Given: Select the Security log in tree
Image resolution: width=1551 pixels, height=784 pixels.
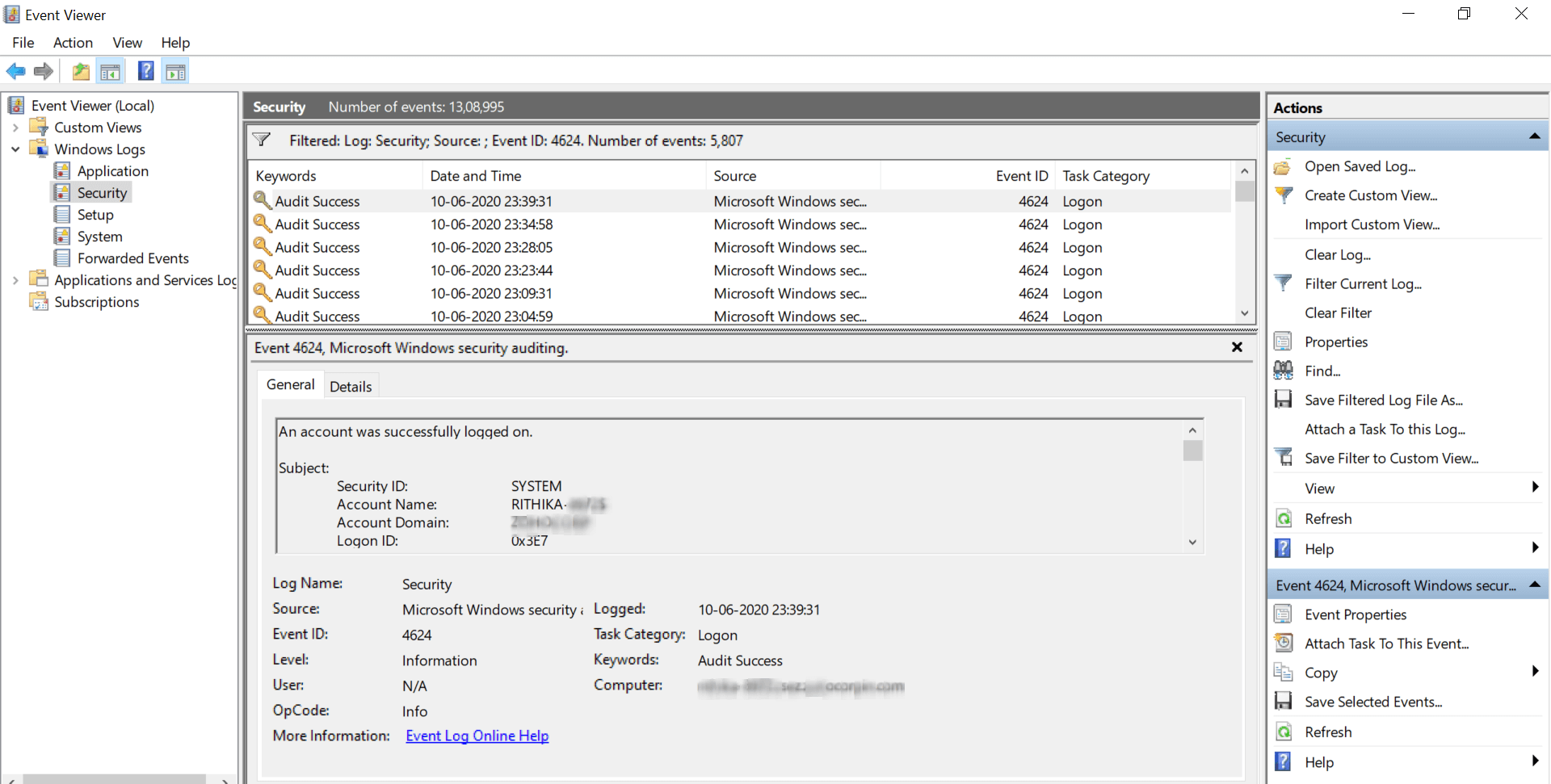Looking at the screenshot, I should 102,193.
